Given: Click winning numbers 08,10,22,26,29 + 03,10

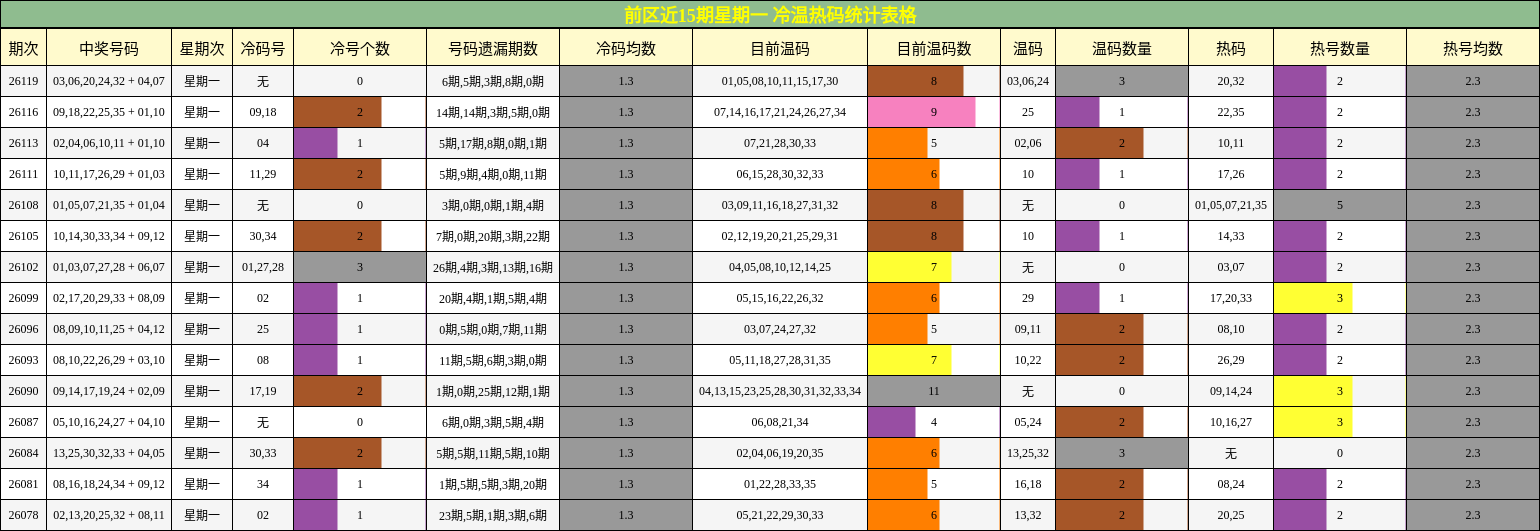Looking at the screenshot, I should pos(109,360).
